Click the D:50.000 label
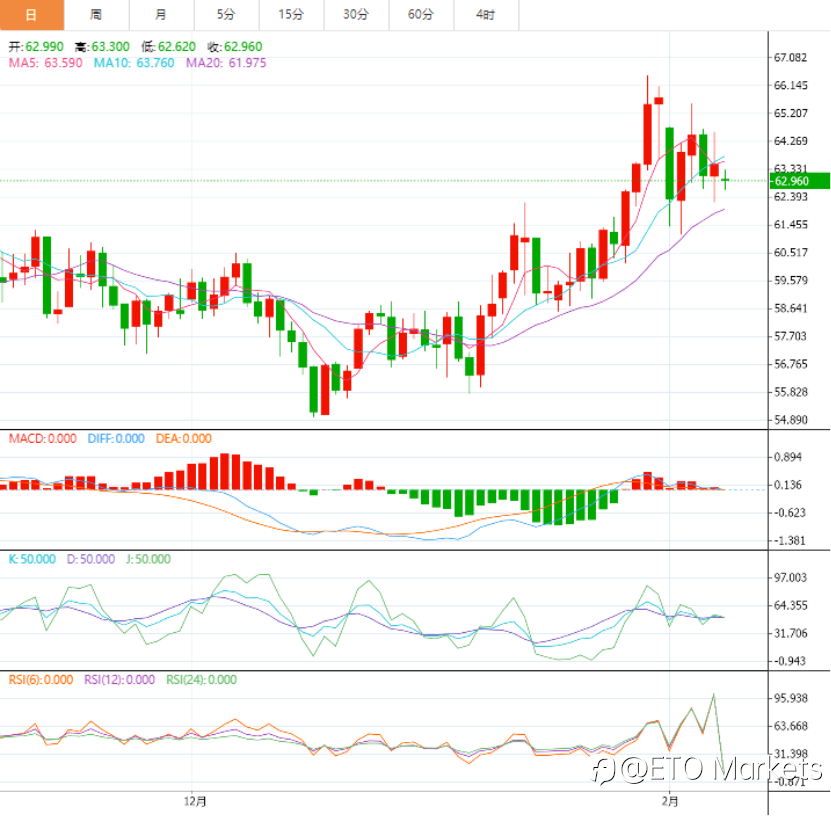 91,559
